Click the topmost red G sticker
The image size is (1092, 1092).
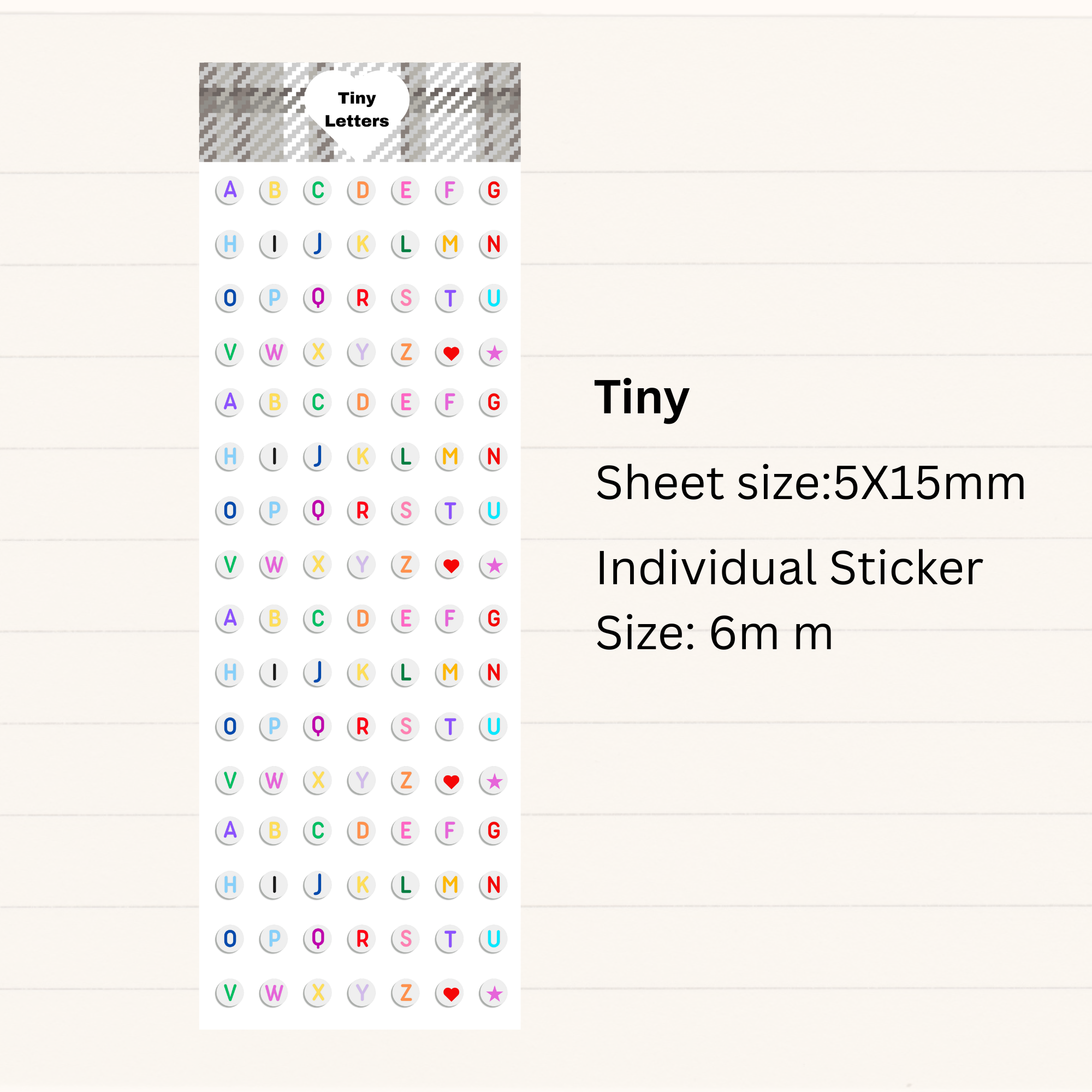point(494,190)
